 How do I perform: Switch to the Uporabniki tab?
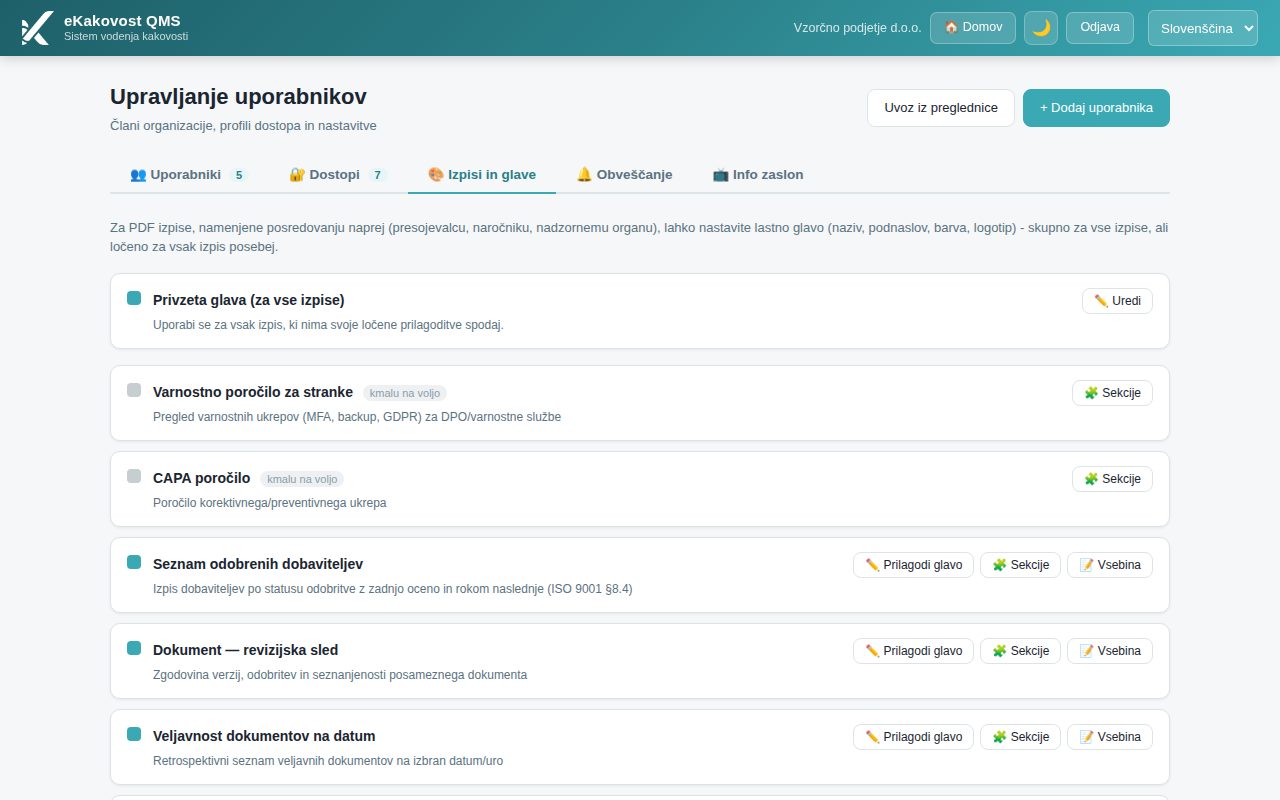188,174
